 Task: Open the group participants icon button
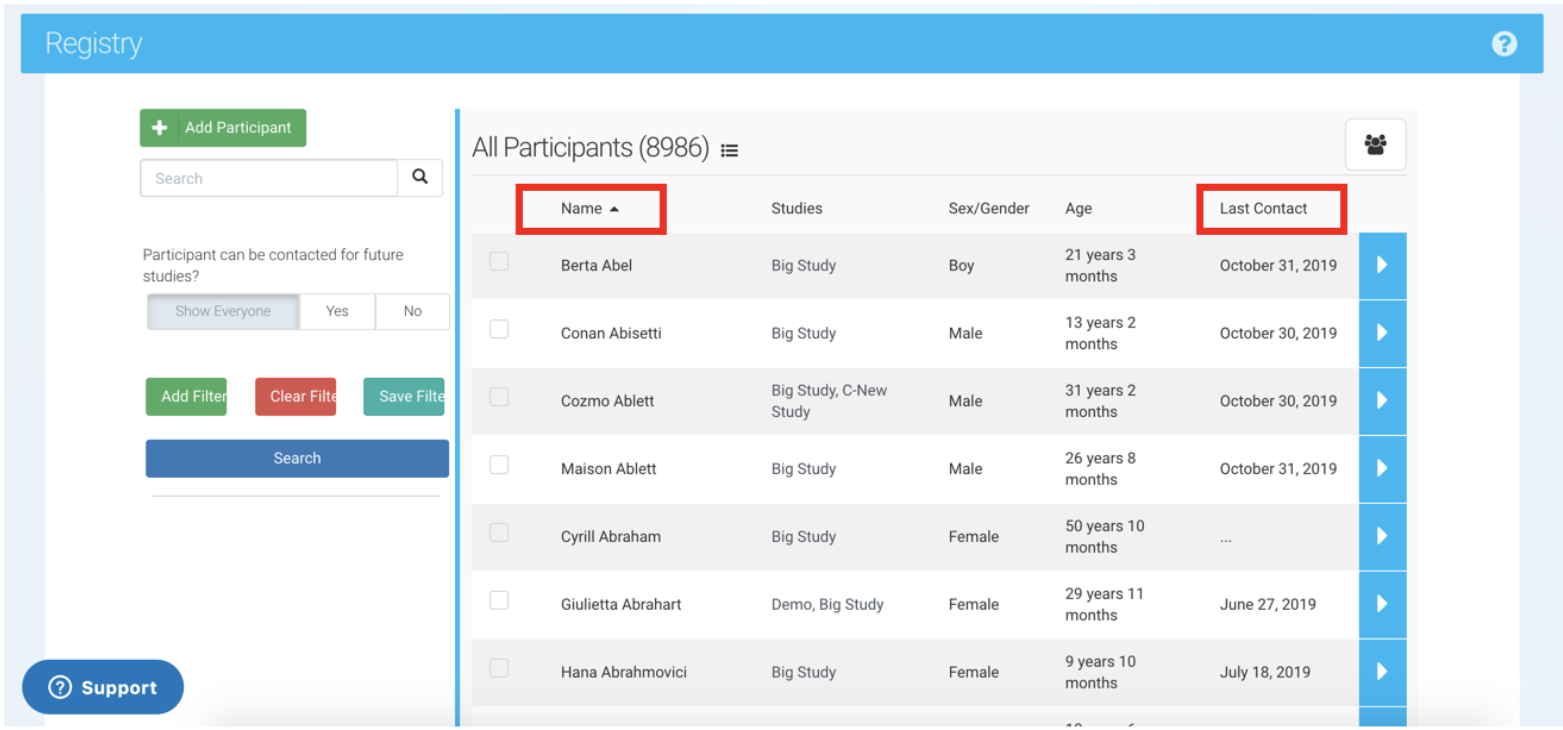(1375, 145)
